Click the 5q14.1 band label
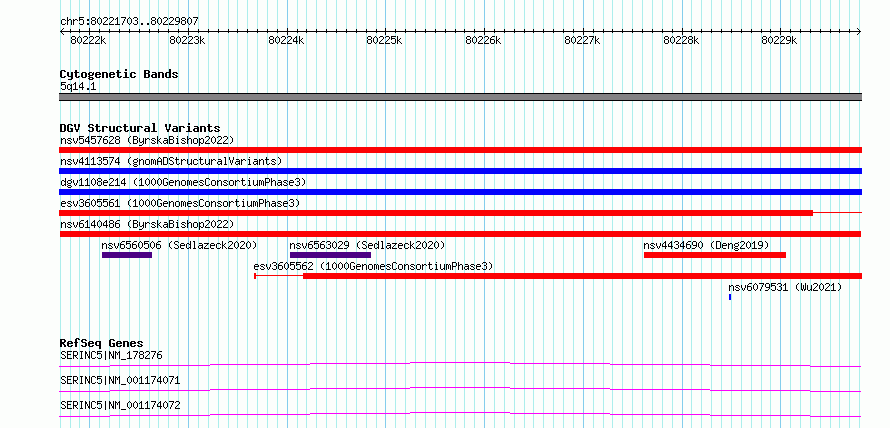 78,86
